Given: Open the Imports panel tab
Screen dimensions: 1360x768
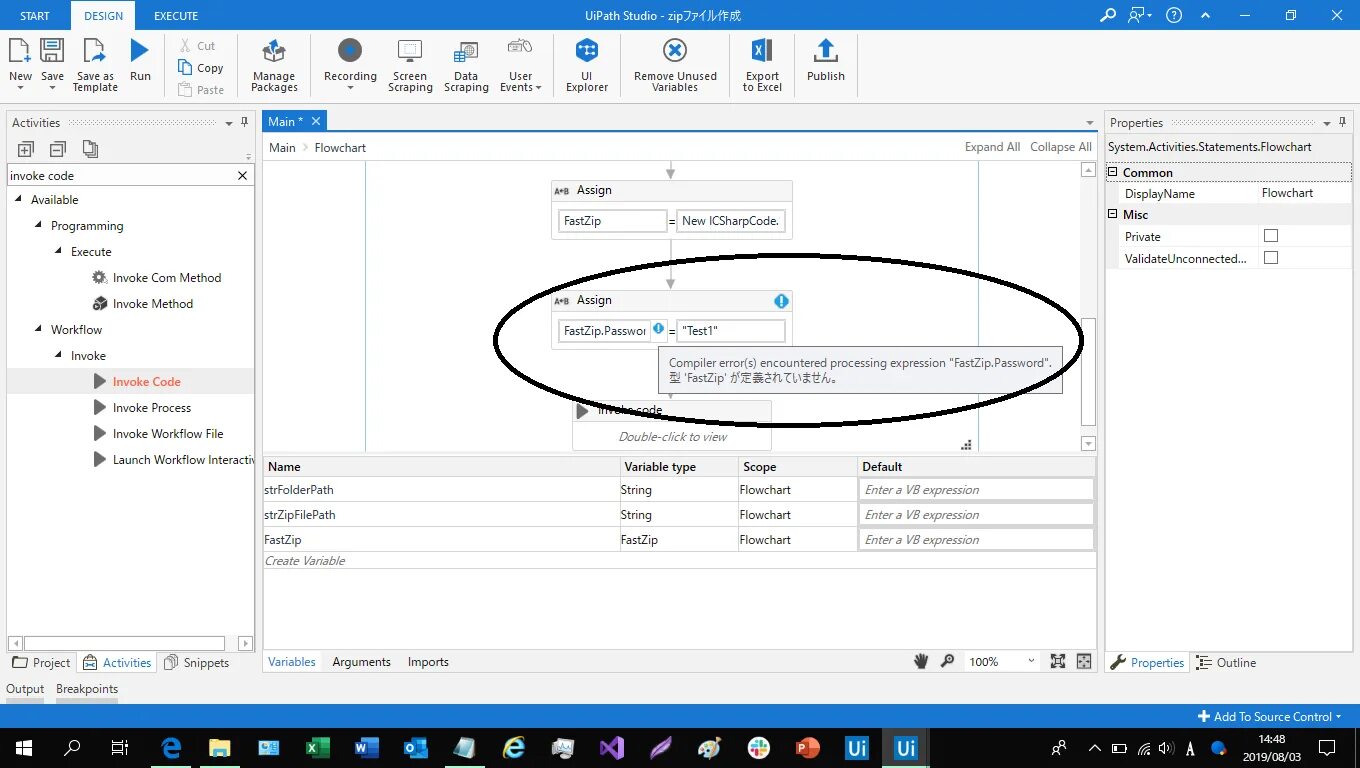Looking at the screenshot, I should (428, 662).
